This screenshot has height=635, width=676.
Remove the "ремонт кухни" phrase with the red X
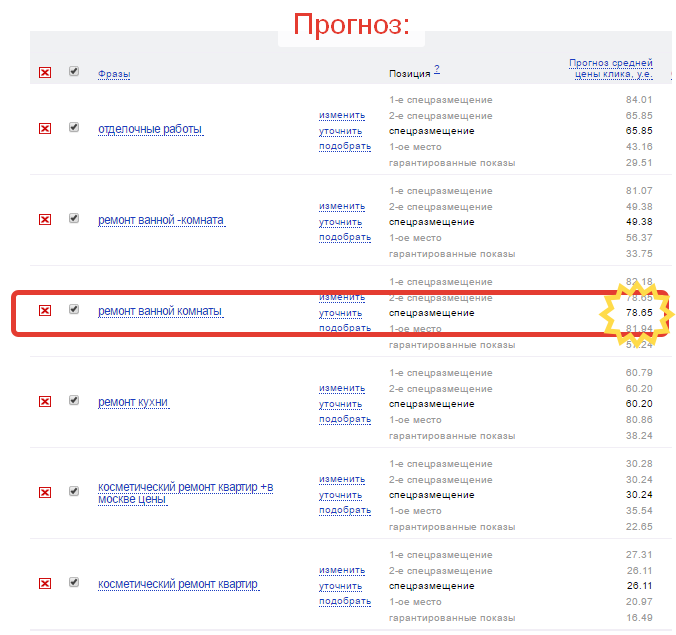tap(45, 401)
